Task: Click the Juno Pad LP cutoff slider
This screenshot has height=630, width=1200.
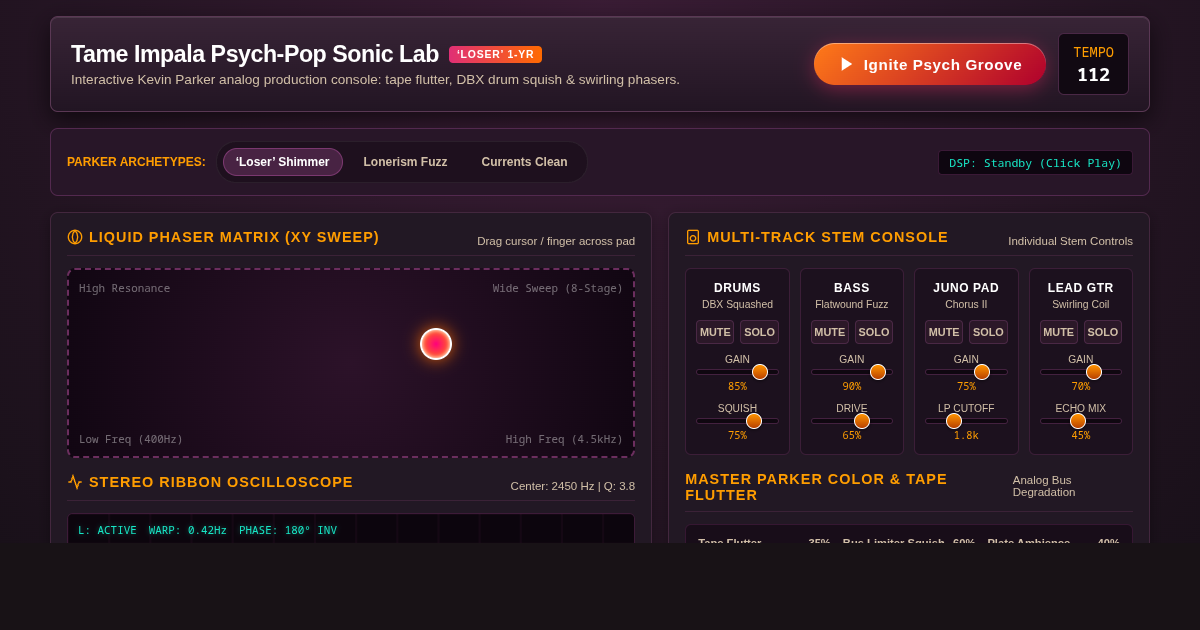Action: (x=966, y=421)
